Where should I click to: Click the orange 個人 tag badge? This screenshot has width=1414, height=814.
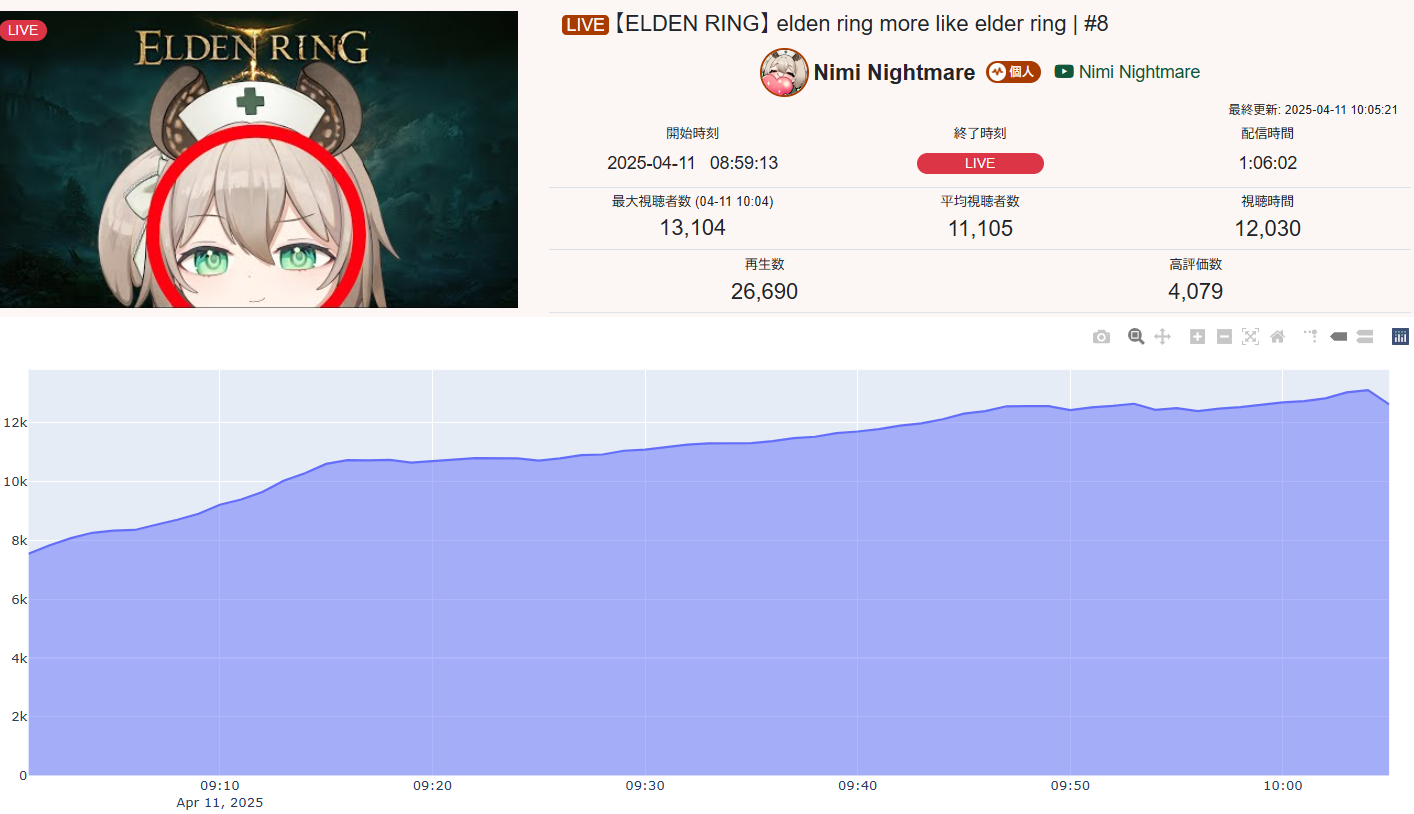[x=1013, y=72]
